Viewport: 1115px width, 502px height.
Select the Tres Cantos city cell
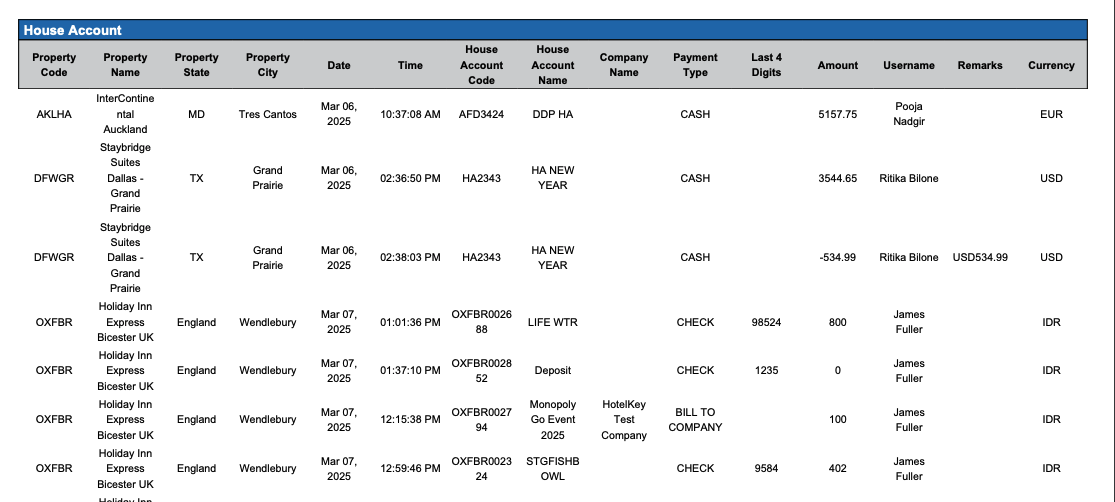coord(268,114)
